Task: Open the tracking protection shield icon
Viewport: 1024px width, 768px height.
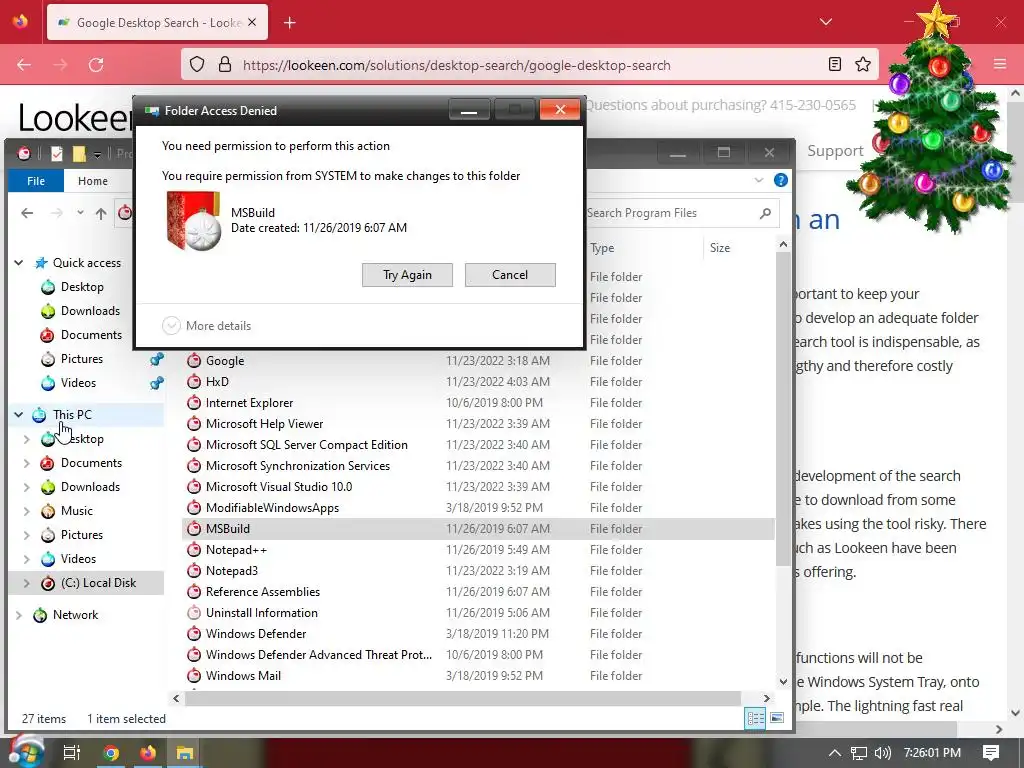Action: 197,65
